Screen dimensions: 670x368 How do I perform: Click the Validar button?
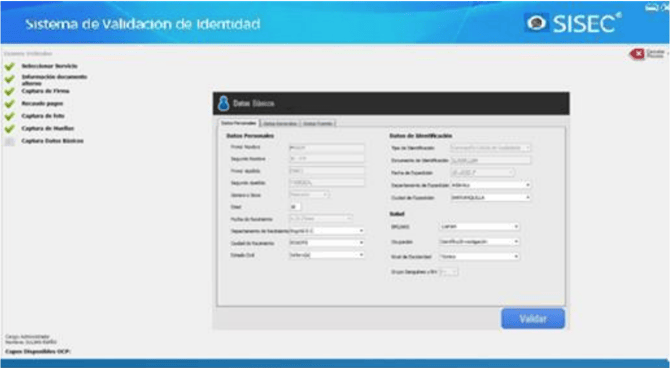533,319
